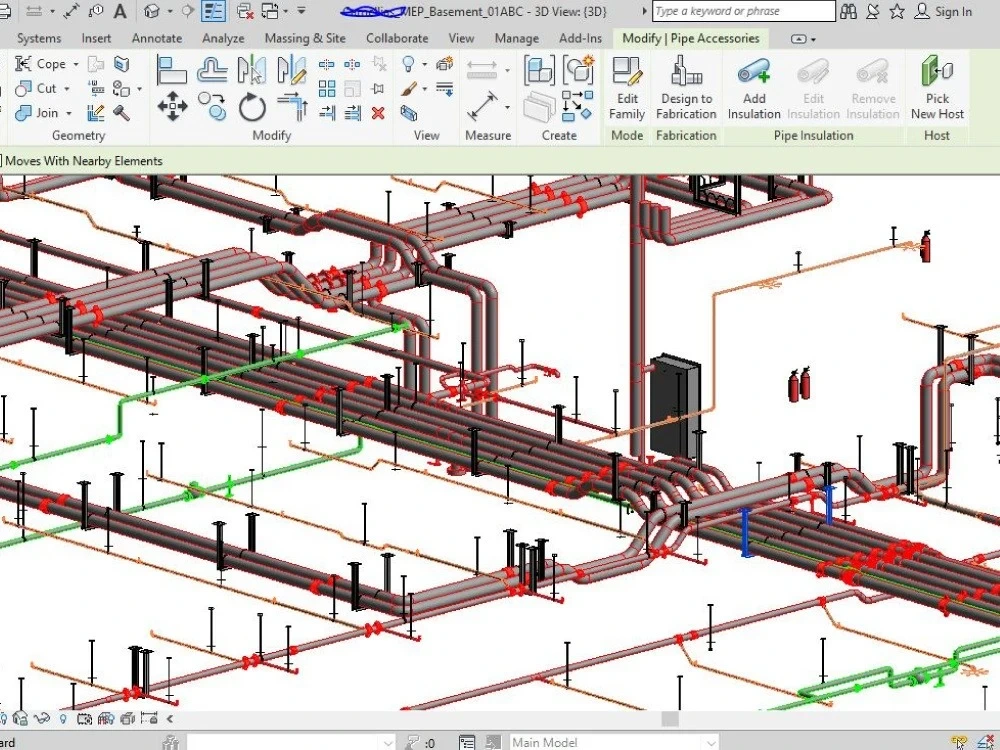Select the Copy tool
The height and width of the screenshot is (750, 1000).
click(212, 106)
